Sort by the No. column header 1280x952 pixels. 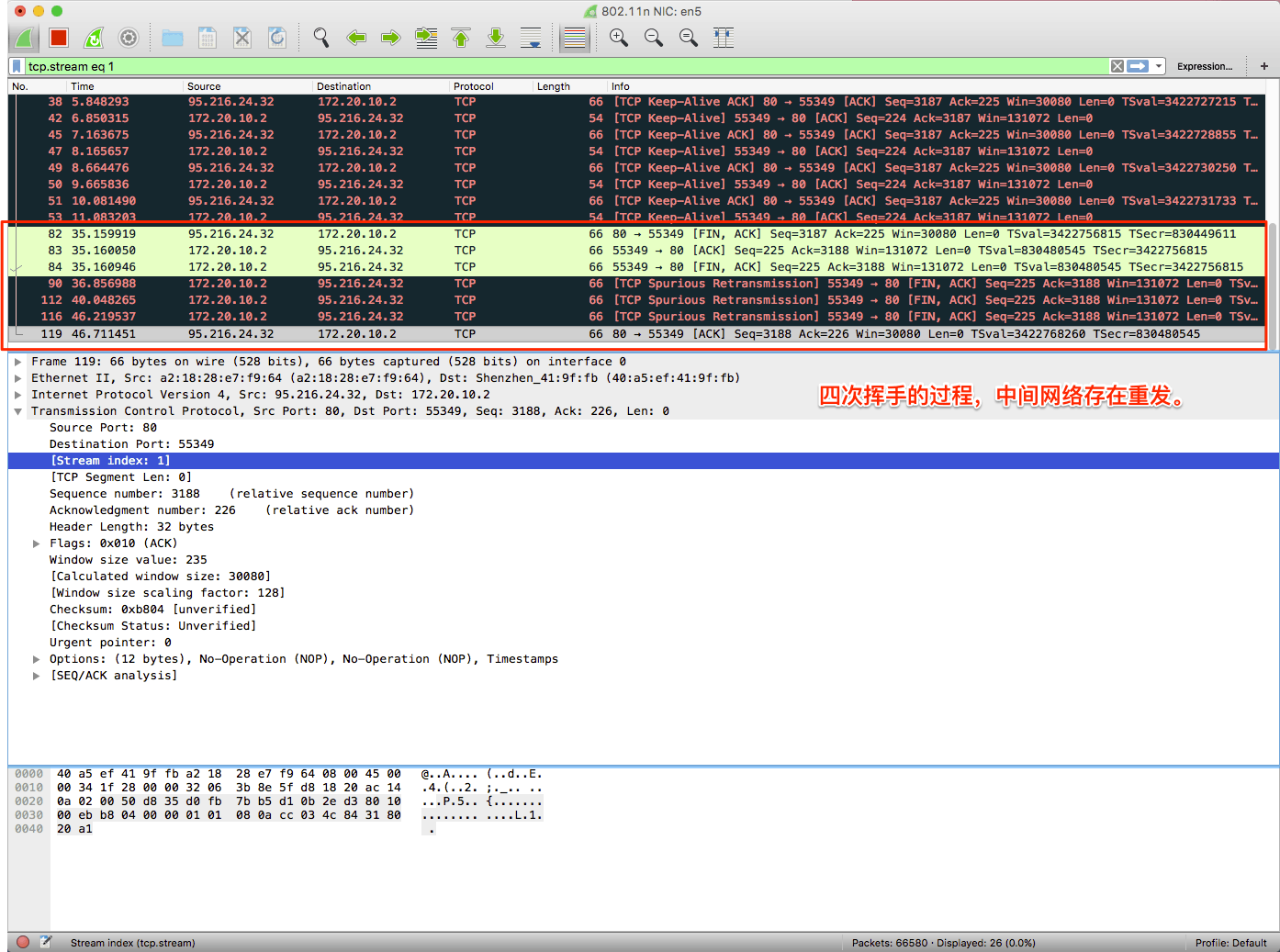[37, 86]
